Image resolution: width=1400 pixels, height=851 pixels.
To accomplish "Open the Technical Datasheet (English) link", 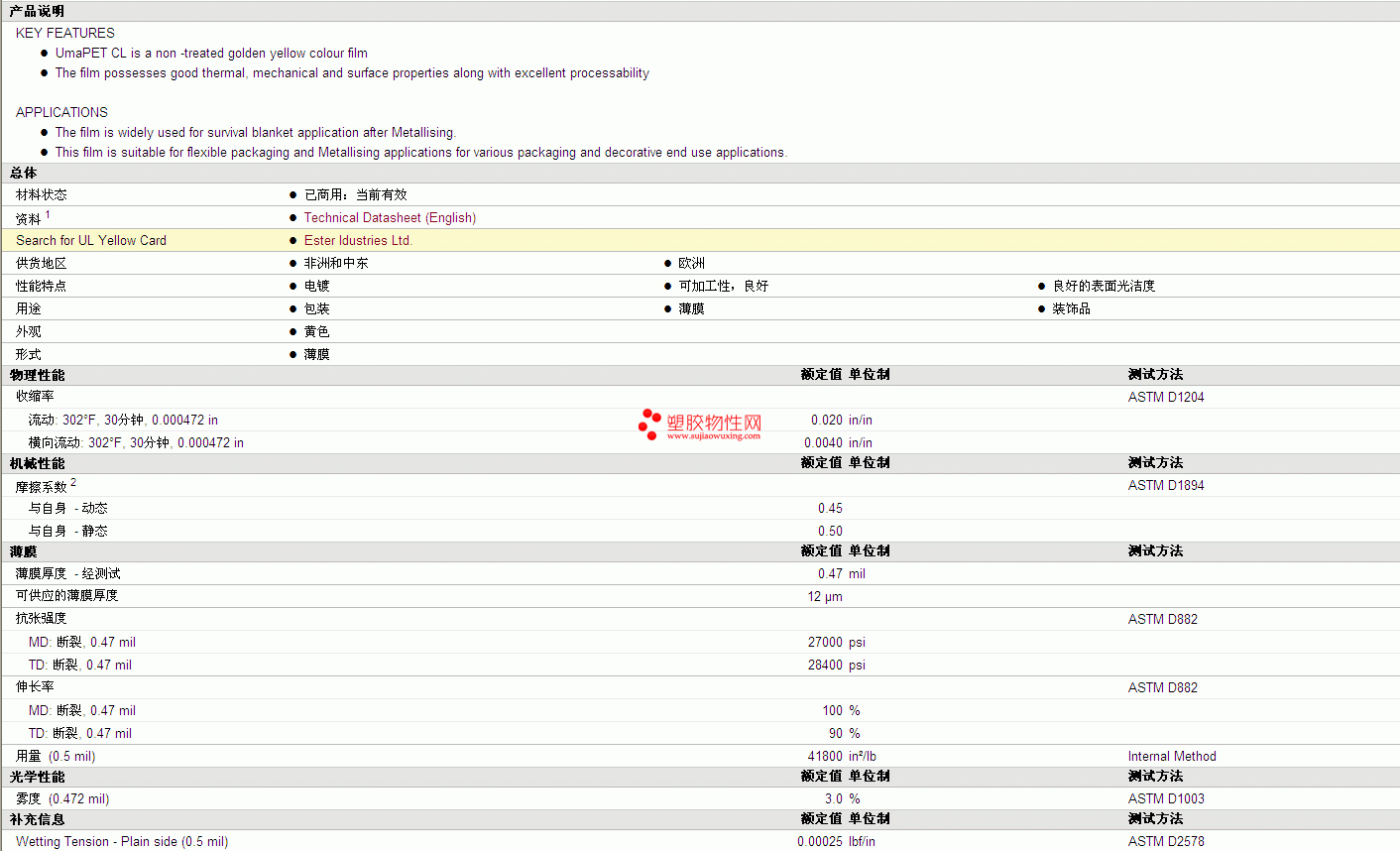I will [390, 217].
